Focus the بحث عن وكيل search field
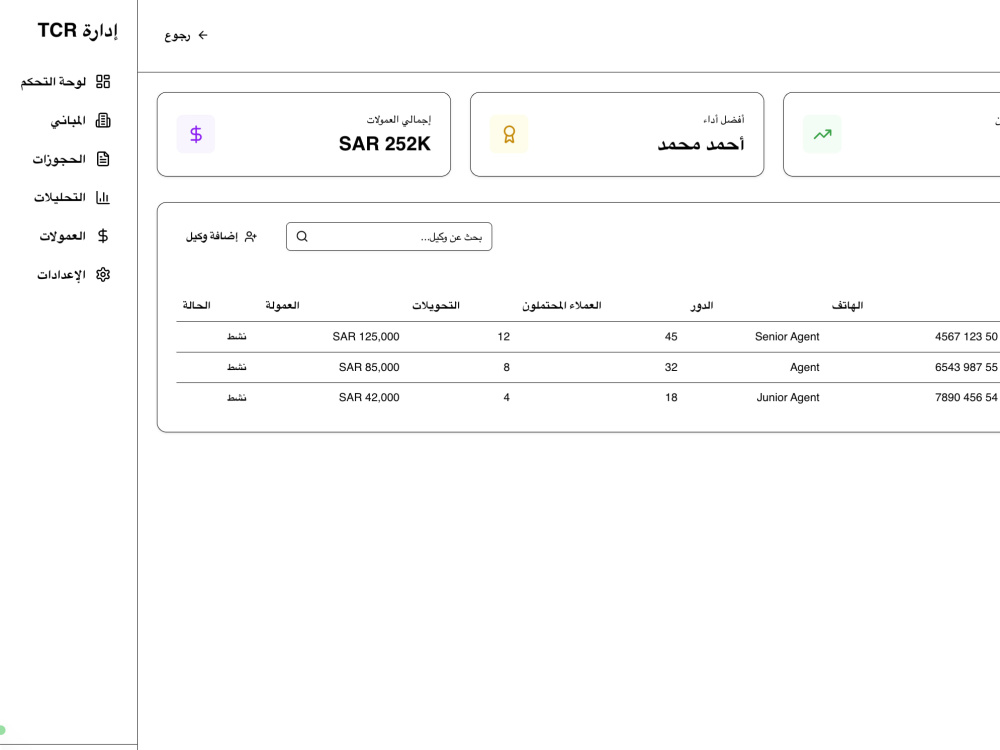Screen dimensions: 1000x750 tap(389, 237)
